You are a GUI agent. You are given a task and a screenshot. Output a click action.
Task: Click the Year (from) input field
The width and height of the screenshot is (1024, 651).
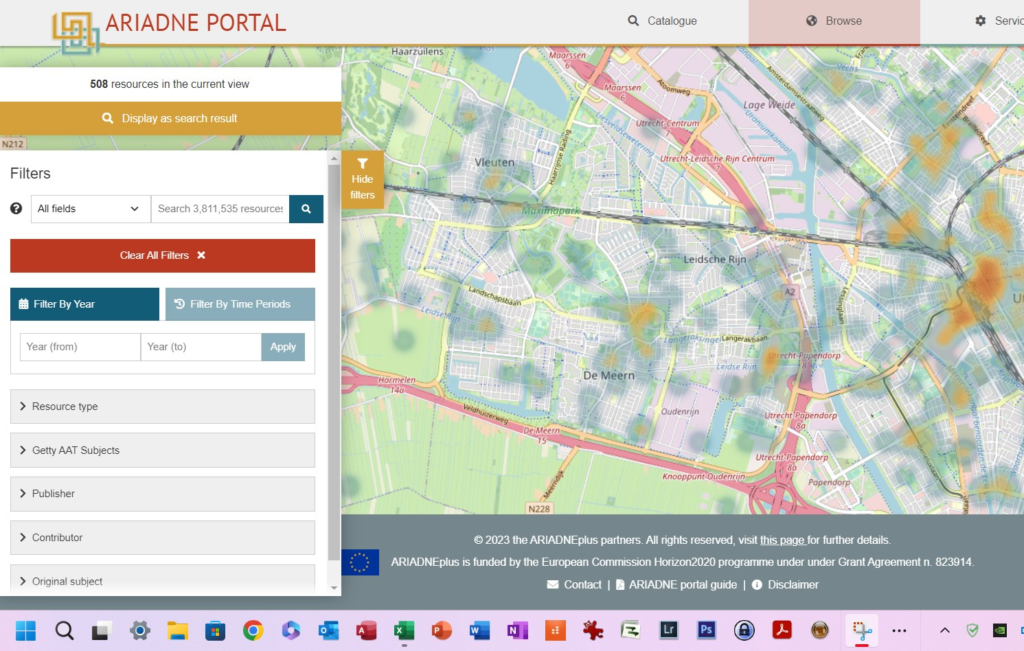point(80,347)
